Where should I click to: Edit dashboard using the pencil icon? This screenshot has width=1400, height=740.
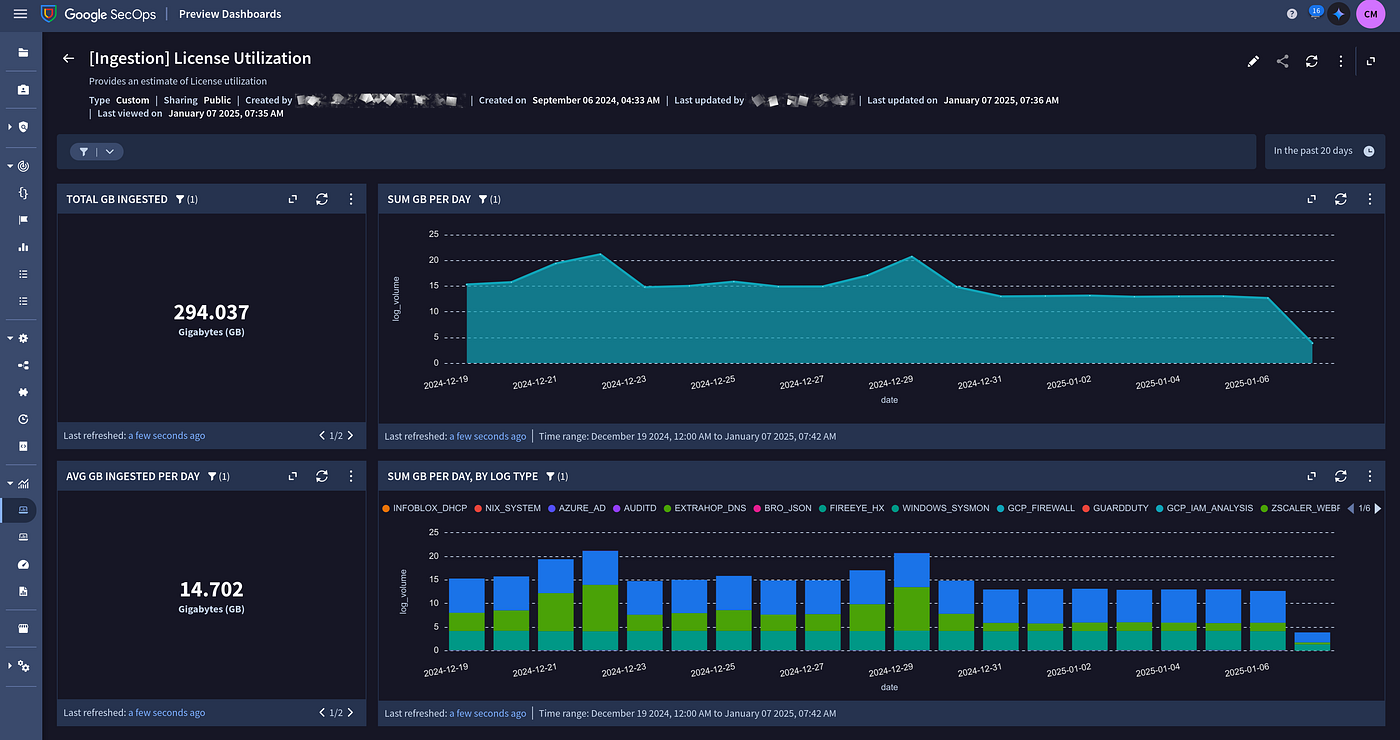pos(1253,62)
